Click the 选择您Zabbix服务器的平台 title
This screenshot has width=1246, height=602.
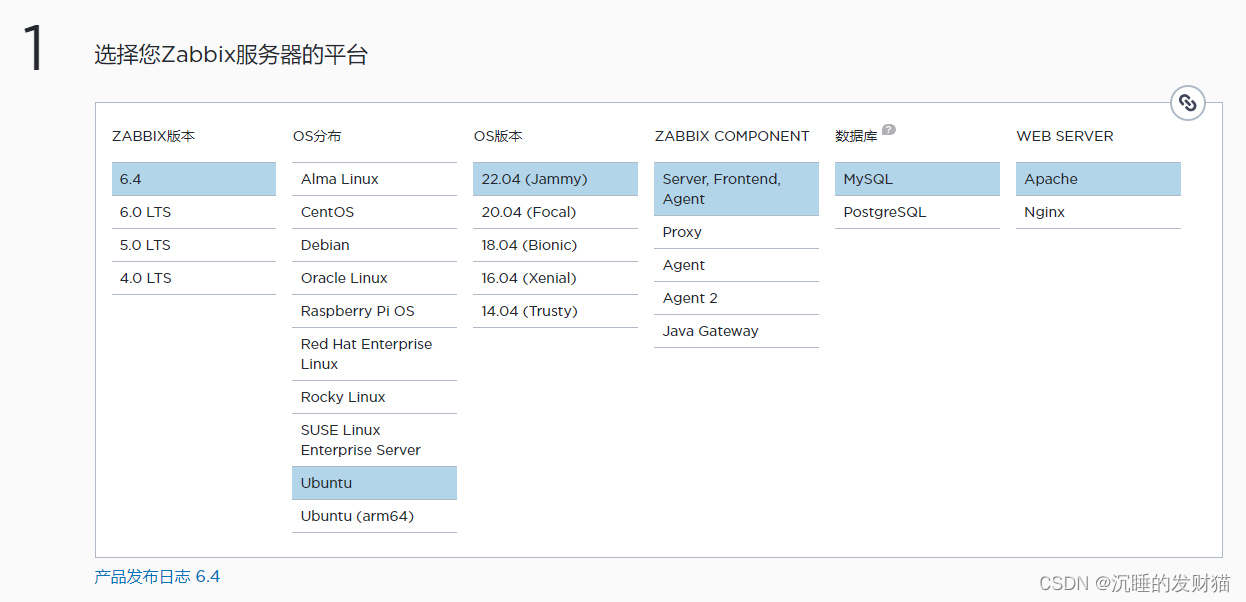[x=231, y=55]
